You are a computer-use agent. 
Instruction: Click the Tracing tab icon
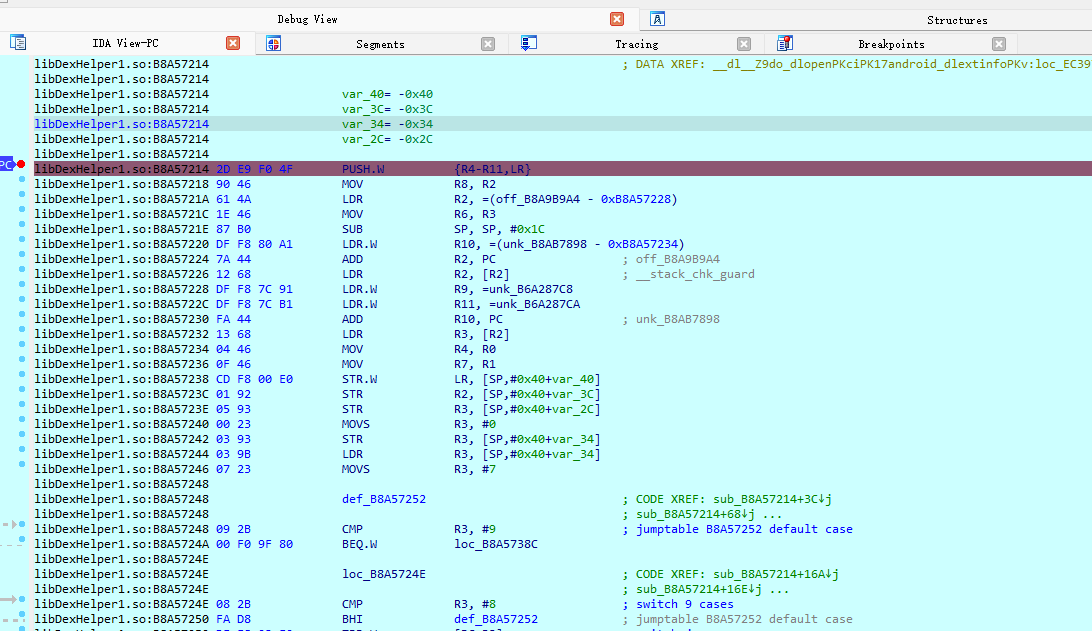529,43
